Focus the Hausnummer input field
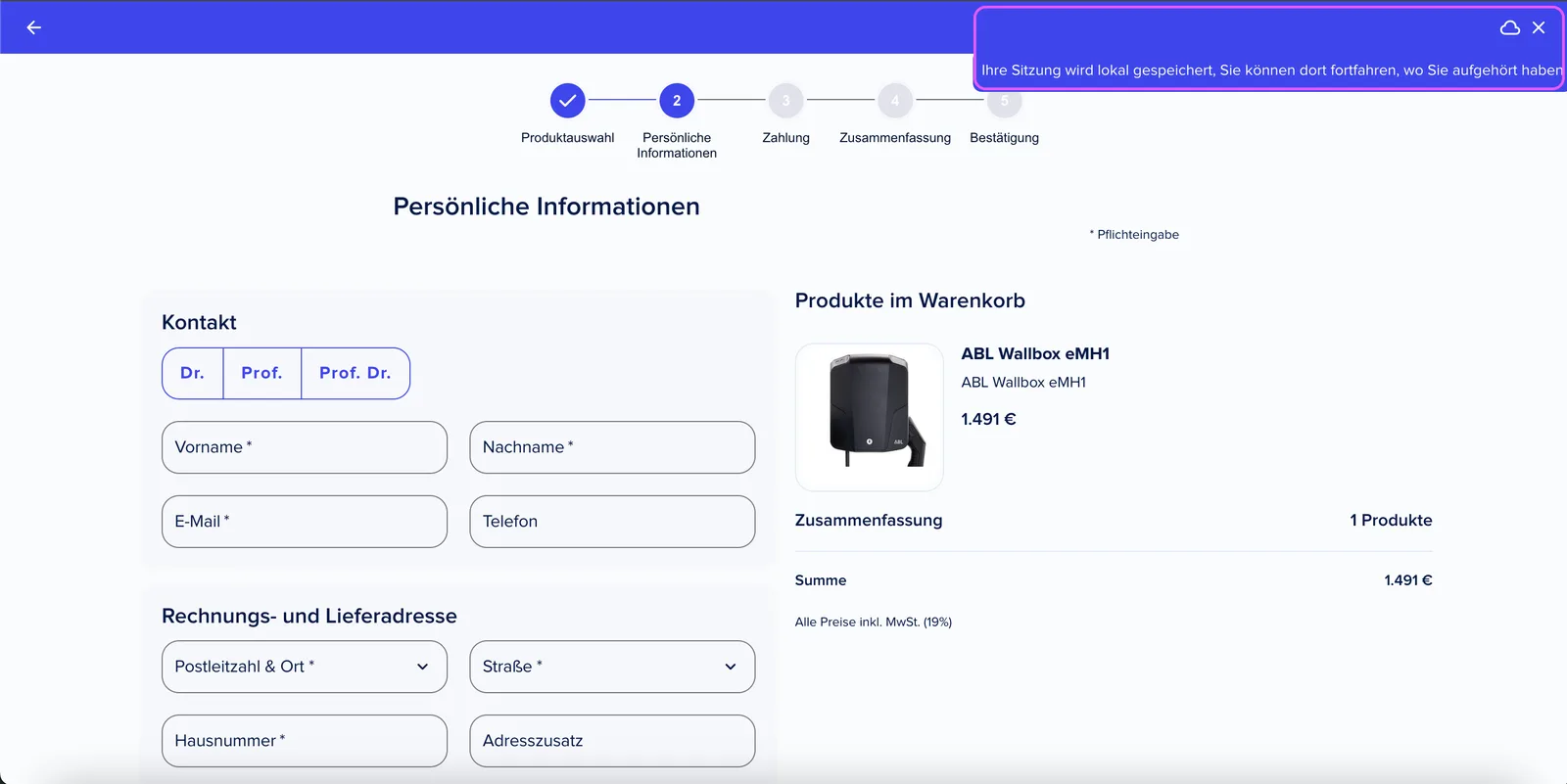 click(x=305, y=741)
